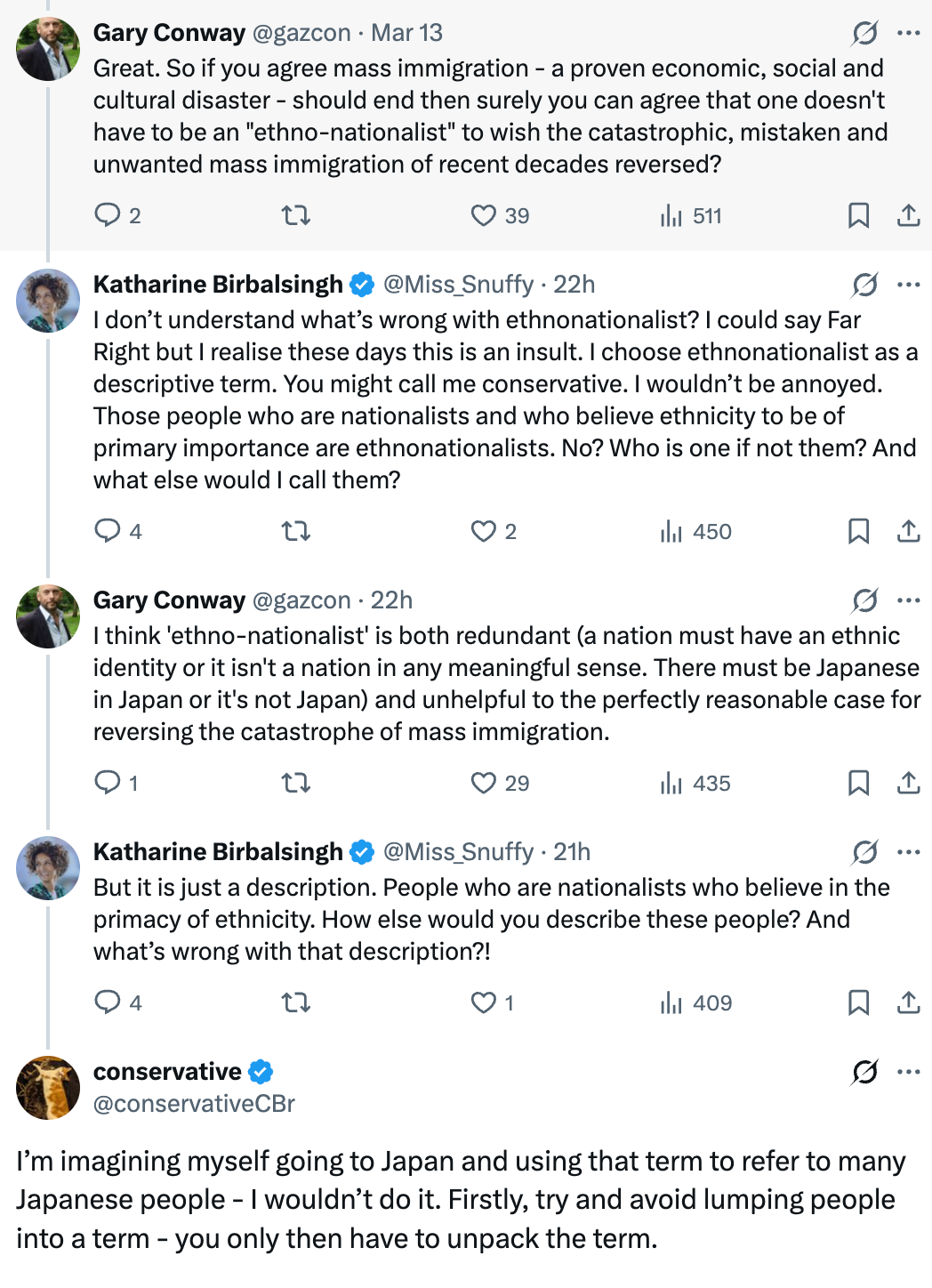Open Katharine Birbalsingh's name on 21h tweet
The height and width of the screenshot is (1288, 932).
tap(218, 852)
